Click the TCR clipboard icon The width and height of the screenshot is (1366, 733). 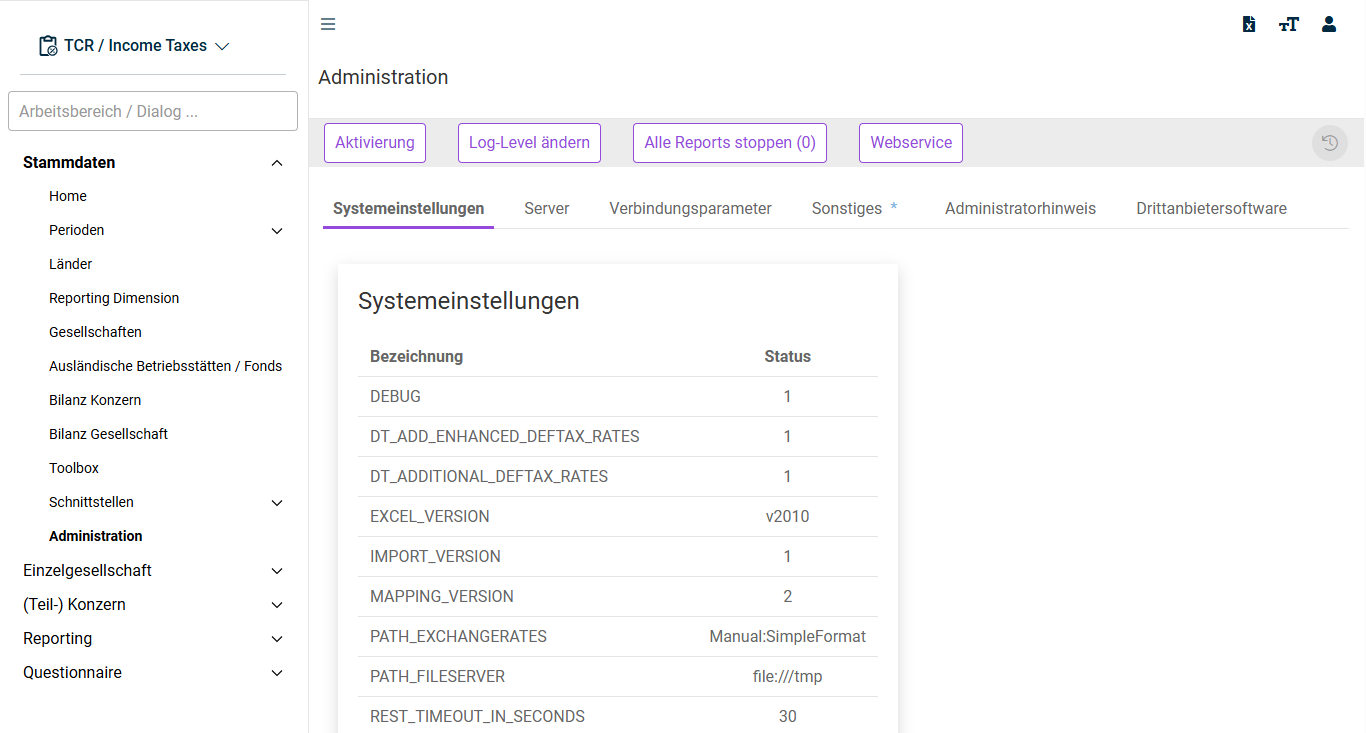click(x=48, y=46)
